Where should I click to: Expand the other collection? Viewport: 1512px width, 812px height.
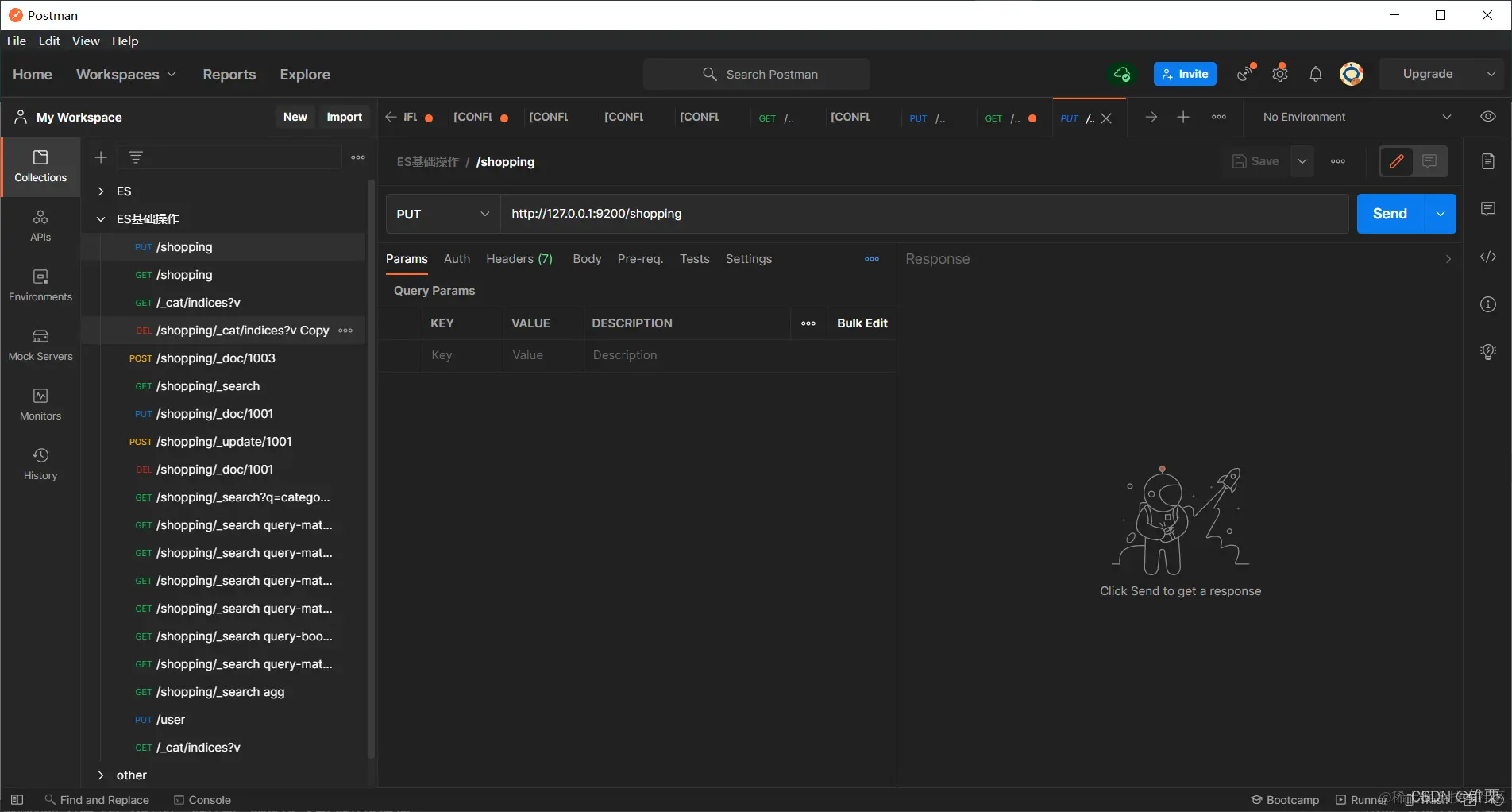click(101, 775)
